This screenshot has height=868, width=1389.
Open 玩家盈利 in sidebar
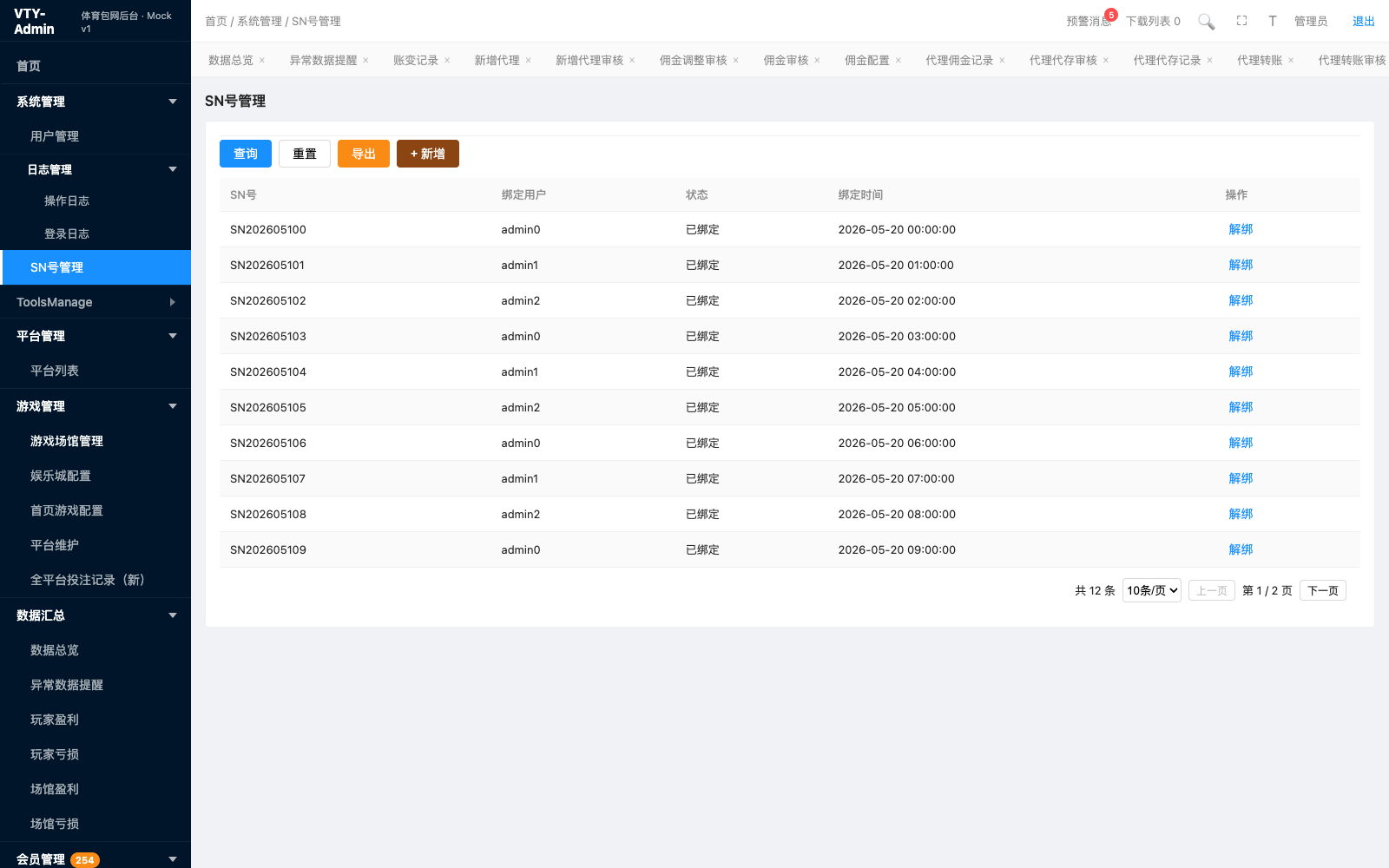(x=95, y=720)
